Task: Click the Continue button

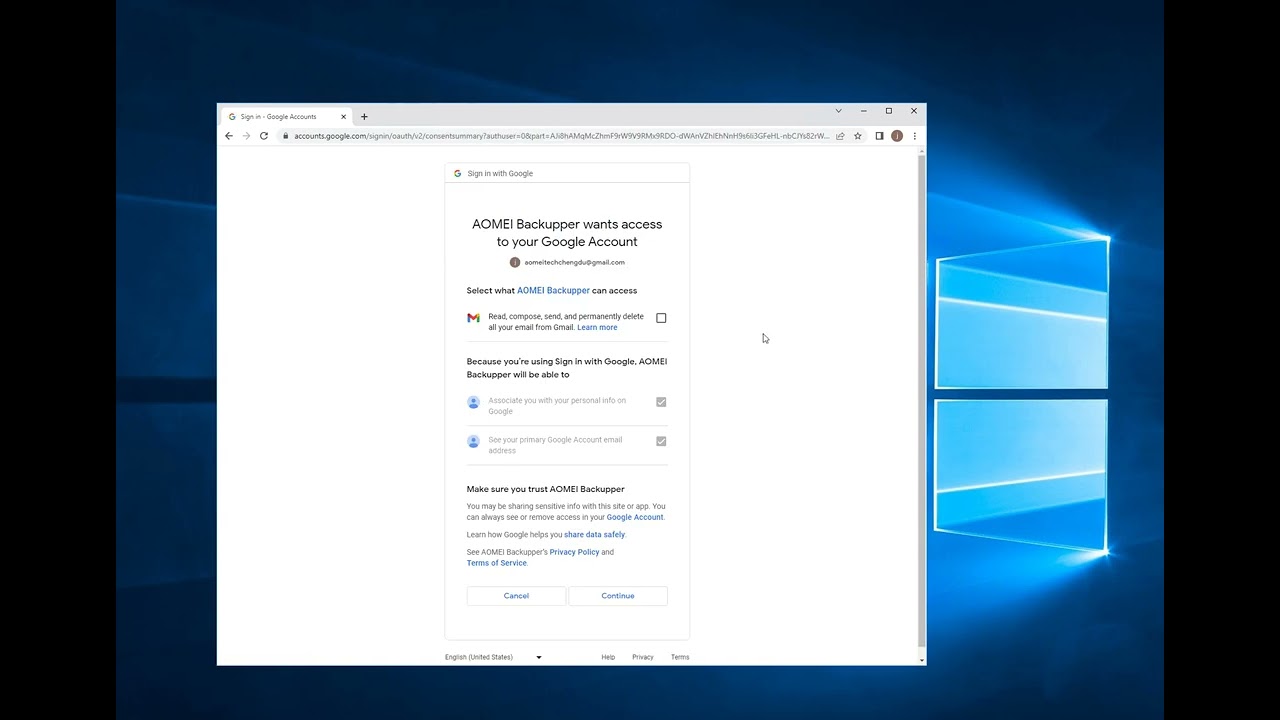Action: click(x=618, y=596)
